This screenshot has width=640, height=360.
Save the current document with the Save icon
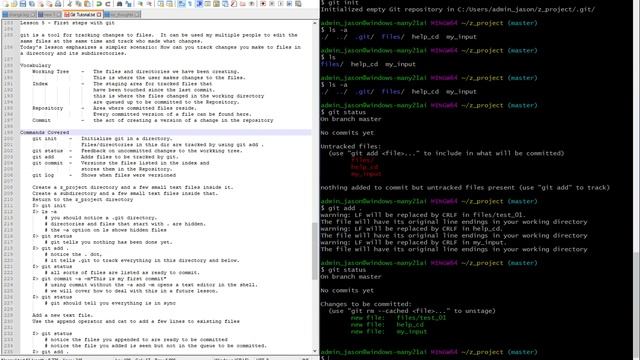pos(23,4)
